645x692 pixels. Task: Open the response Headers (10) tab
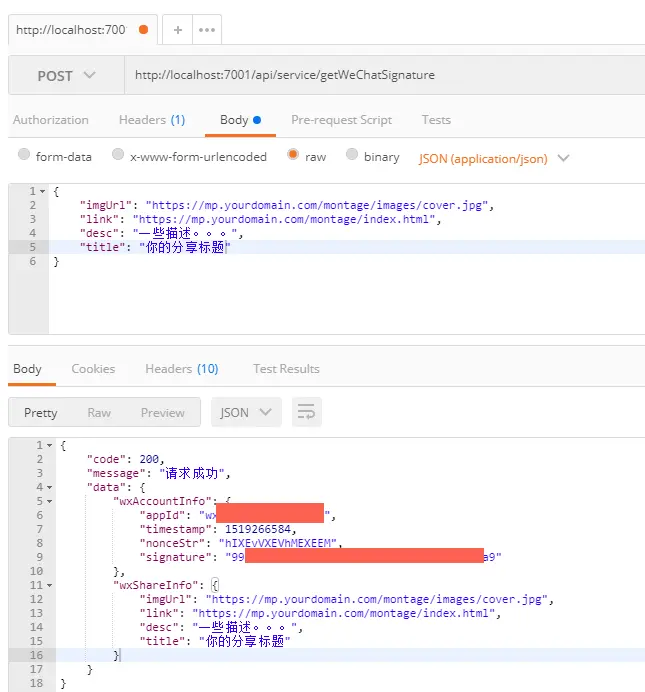coord(182,369)
